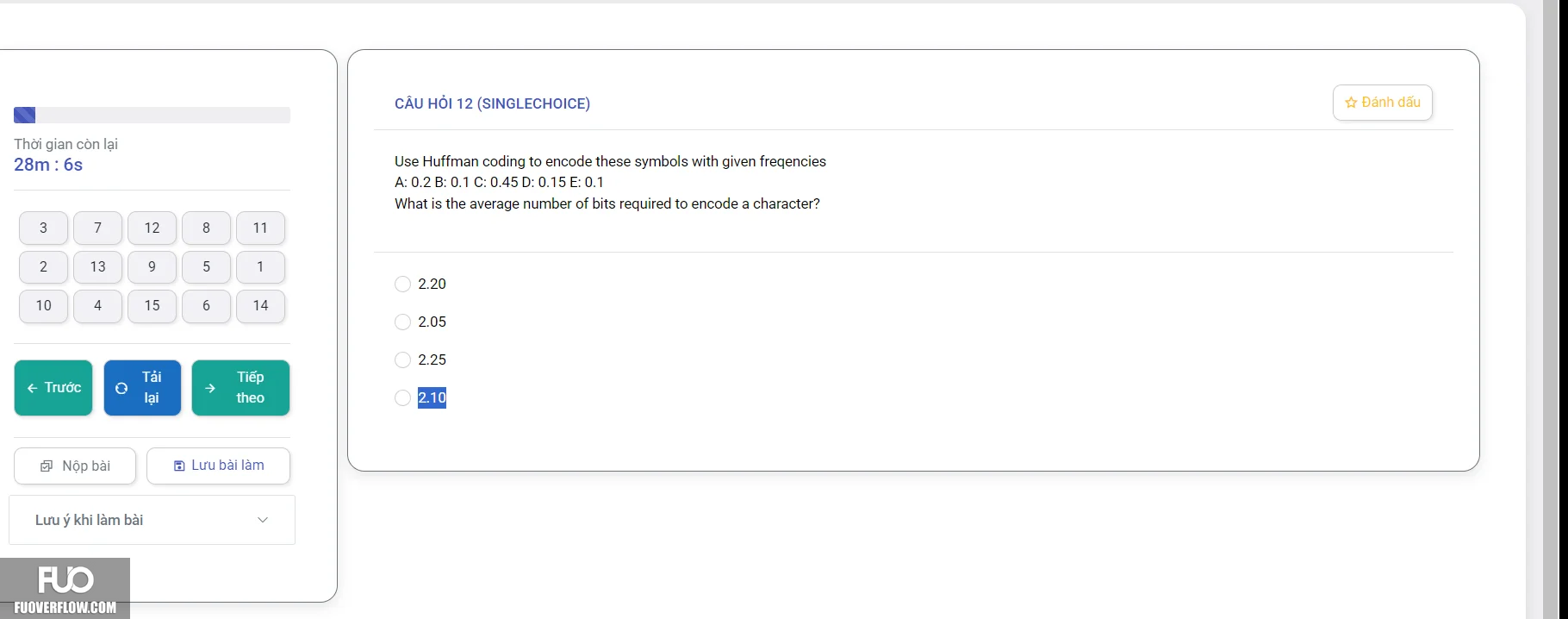Go to question 10
The image size is (1568, 619).
click(x=43, y=306)
